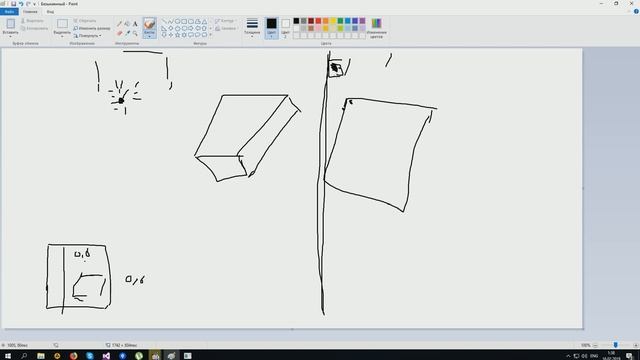Viewport: 640px width, 360px height.
Task: Open File Explorer from taskbar
Action: click(x=41, y=356)
